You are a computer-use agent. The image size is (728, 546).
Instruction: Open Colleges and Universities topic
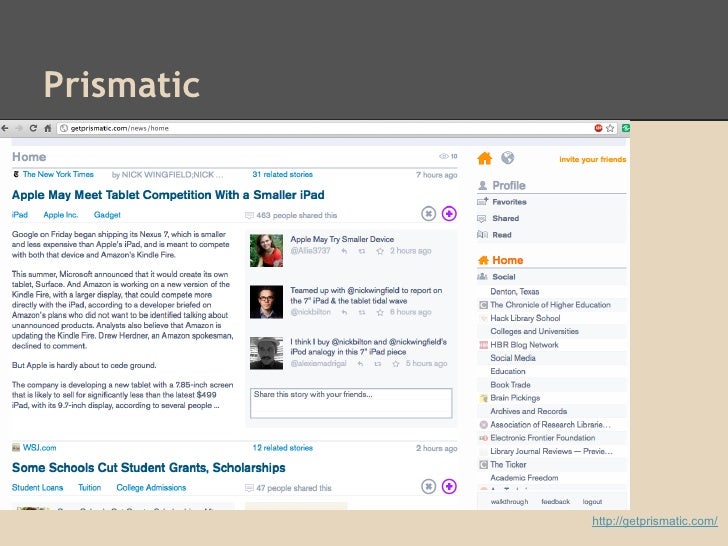(534, 332)
